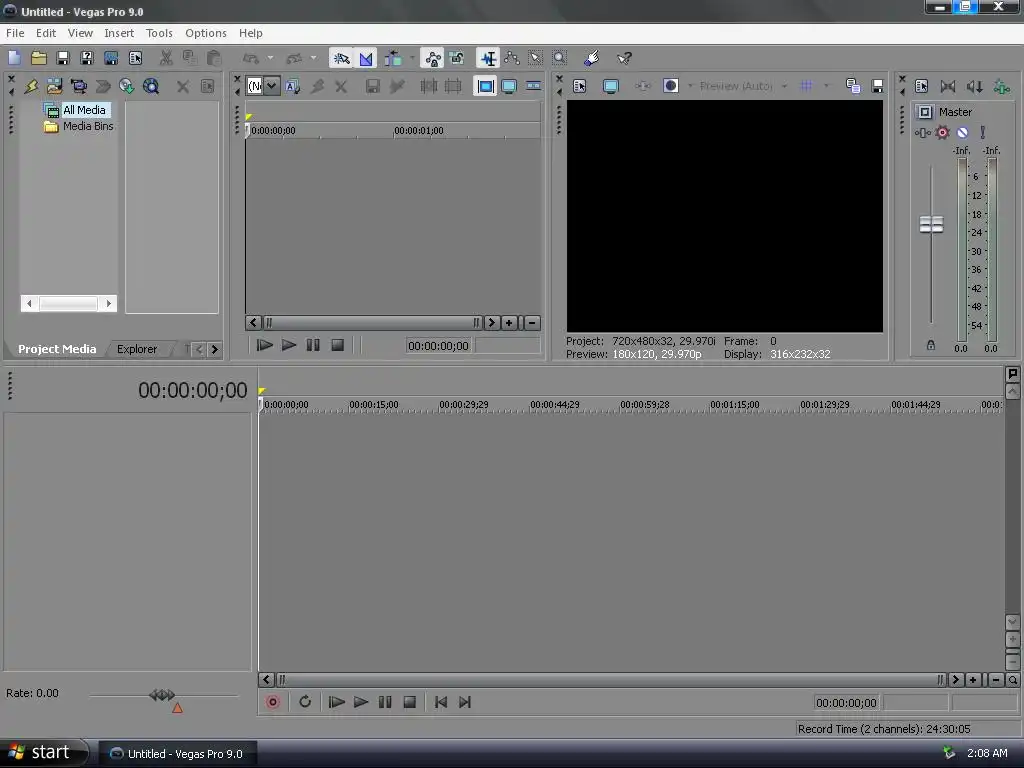Screen dimensions: 1024x768
Task: Switch to the Explorer tab
Action: coord(136,349)
